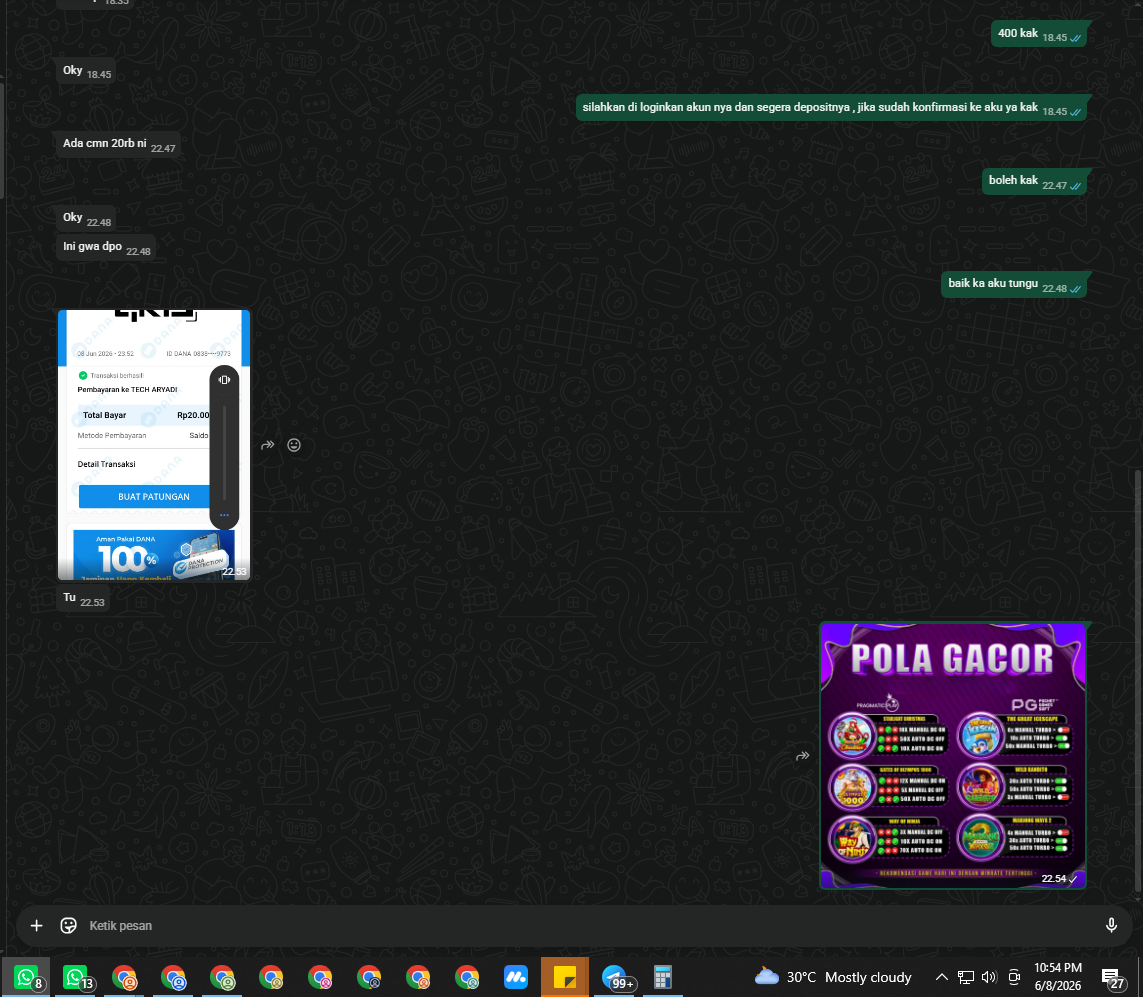The width and height of the screenshot is (1143, 997).
Task: Open the attach plus menu
Action: coord(36,926)
